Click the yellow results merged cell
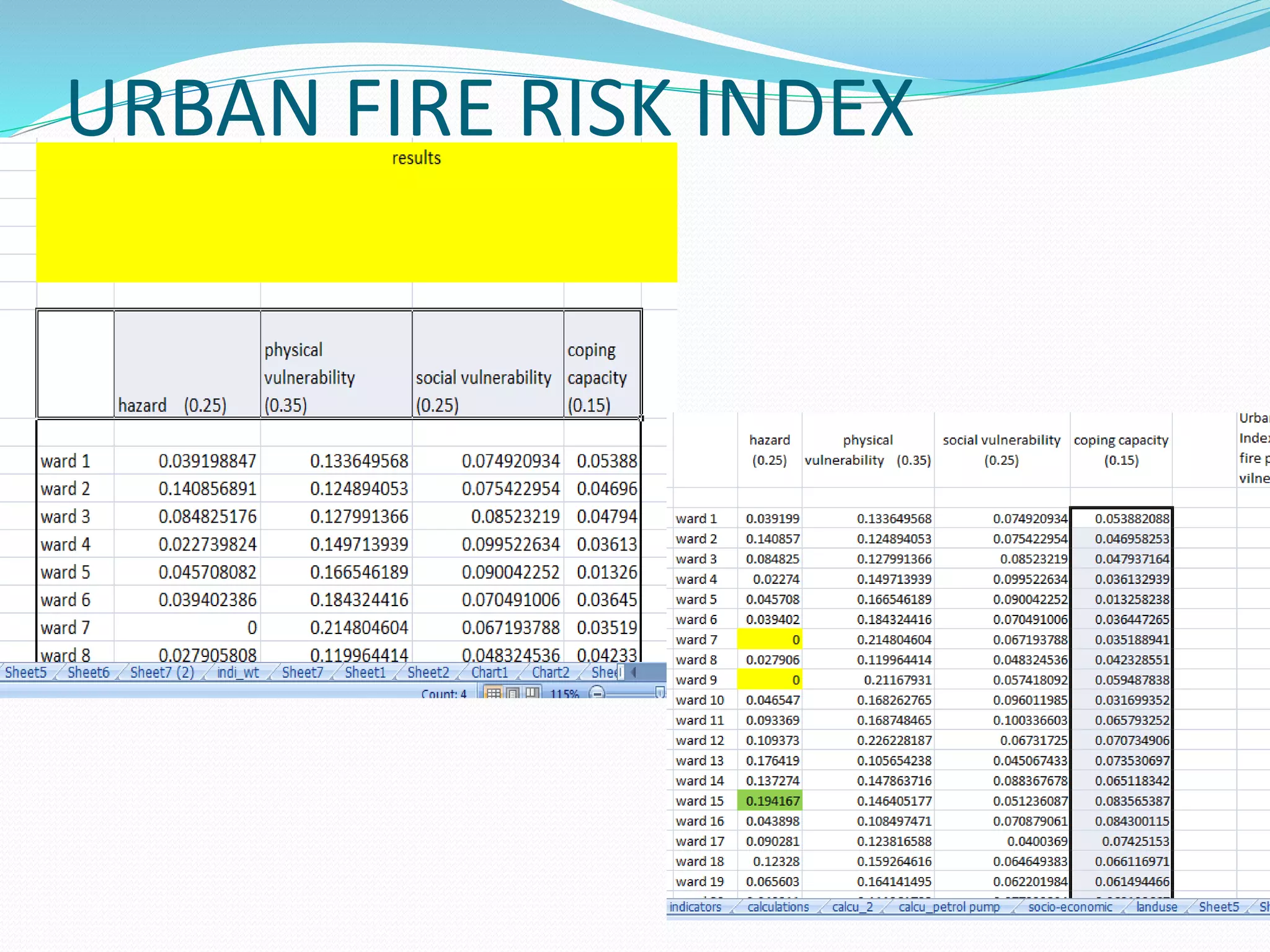Image resolution: width=1270 pixels, height=952 pixels. point(357,212)
